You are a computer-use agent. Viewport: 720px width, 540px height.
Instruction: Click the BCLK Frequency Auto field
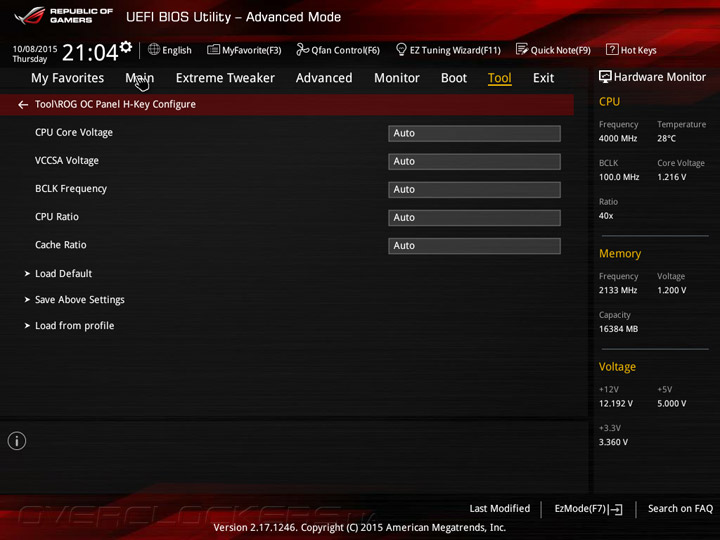tap(474, 190)
